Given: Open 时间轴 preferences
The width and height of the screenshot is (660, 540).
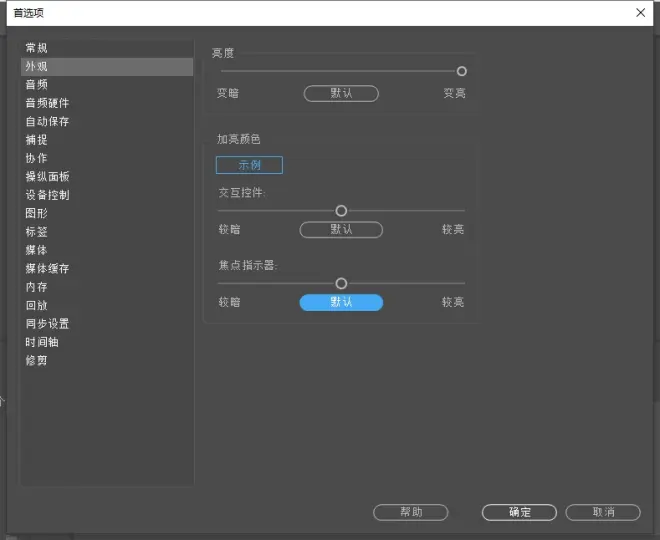Looking at the screenshot, I should [x=41, y=342].
